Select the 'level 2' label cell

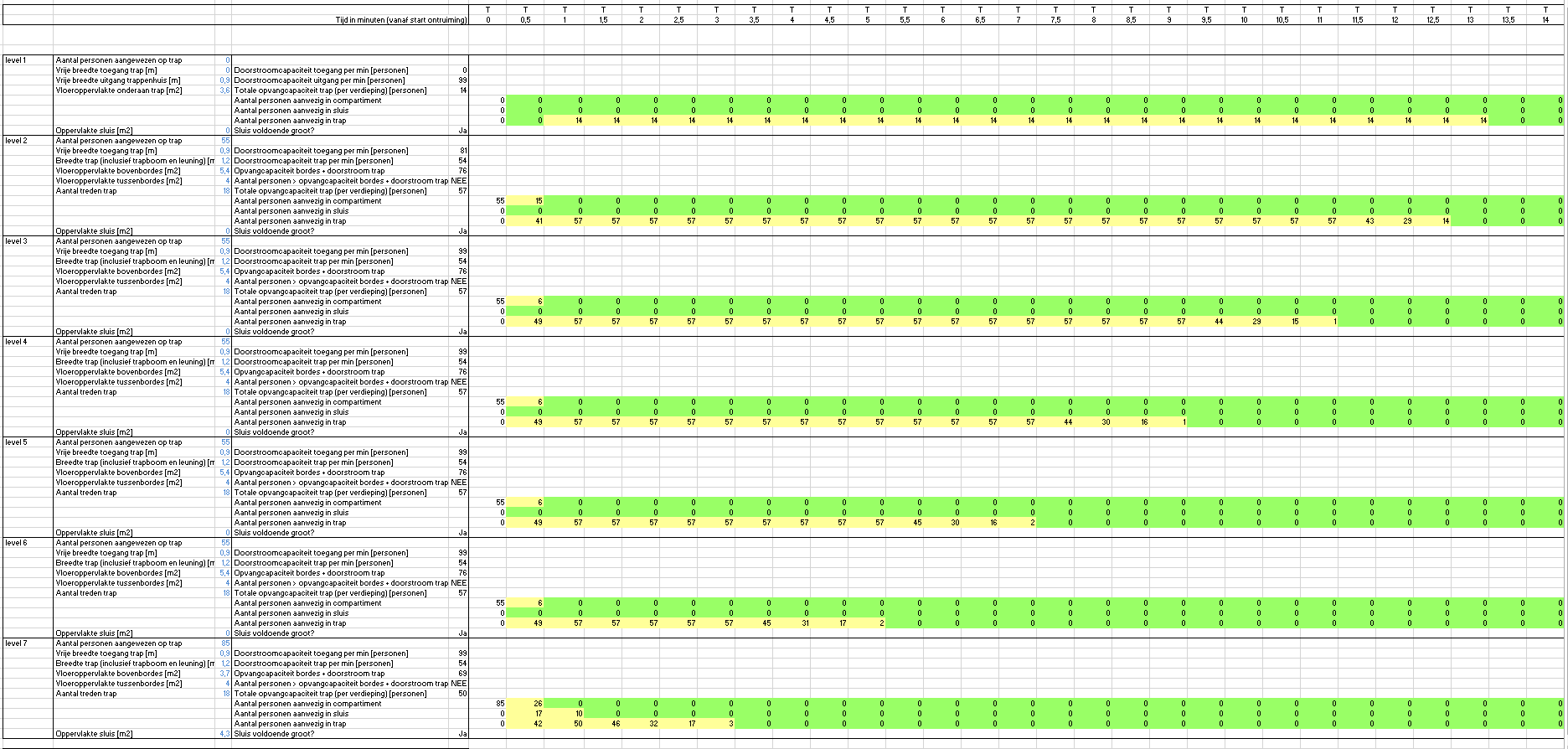16,141
